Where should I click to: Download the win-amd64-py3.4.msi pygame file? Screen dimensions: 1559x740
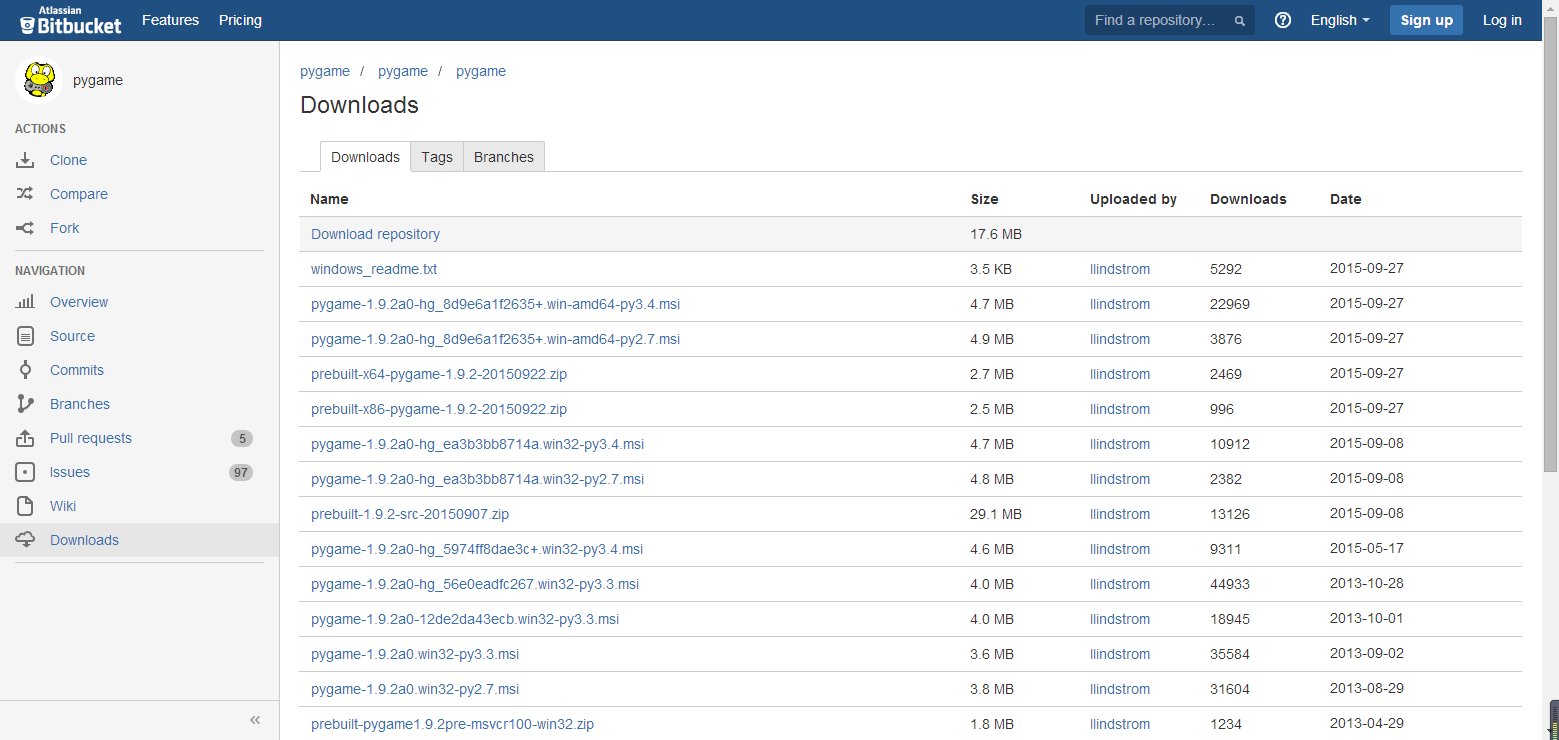click(495, 304)
